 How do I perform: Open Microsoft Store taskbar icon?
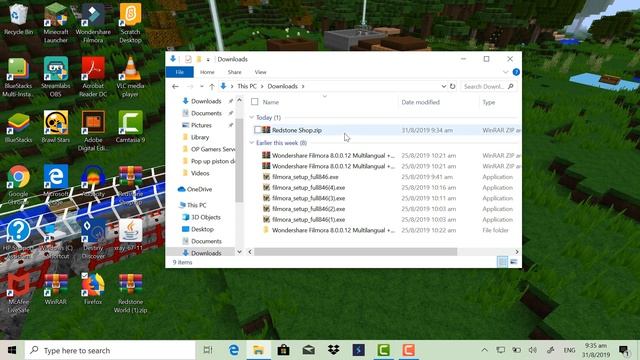coord(283,350)
